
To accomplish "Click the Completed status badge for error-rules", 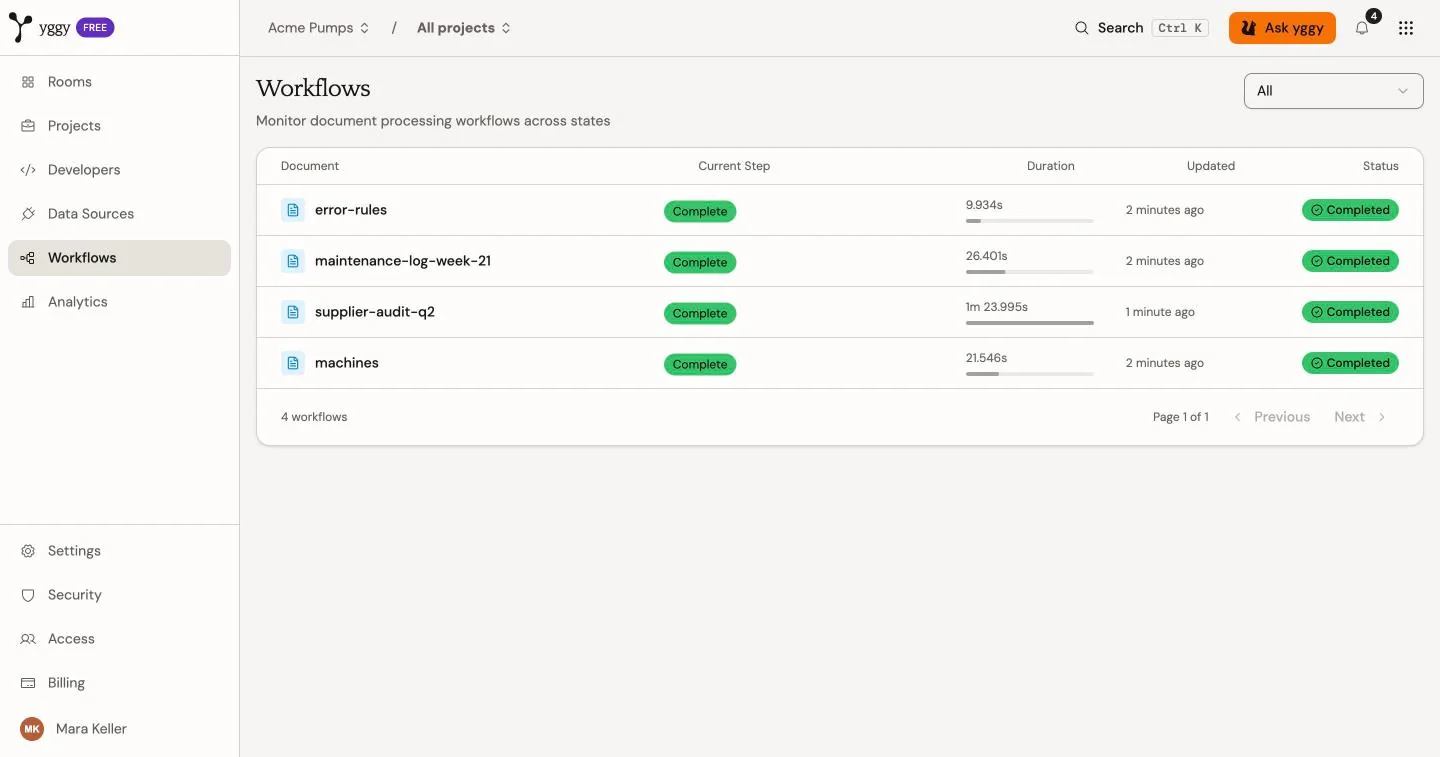I will point(1350,210).
